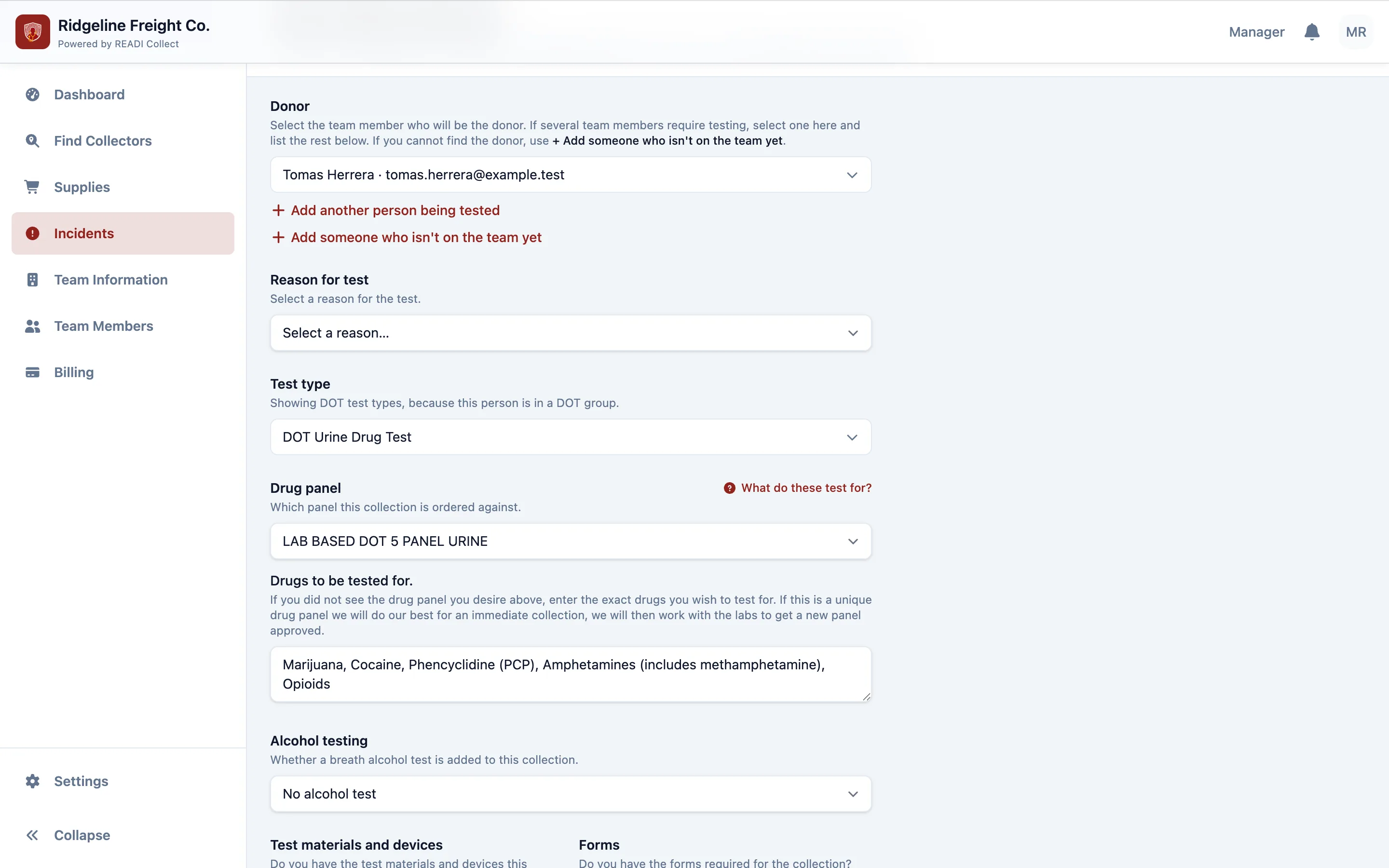Open notifications via the bell icon

tap(1311, 31)
